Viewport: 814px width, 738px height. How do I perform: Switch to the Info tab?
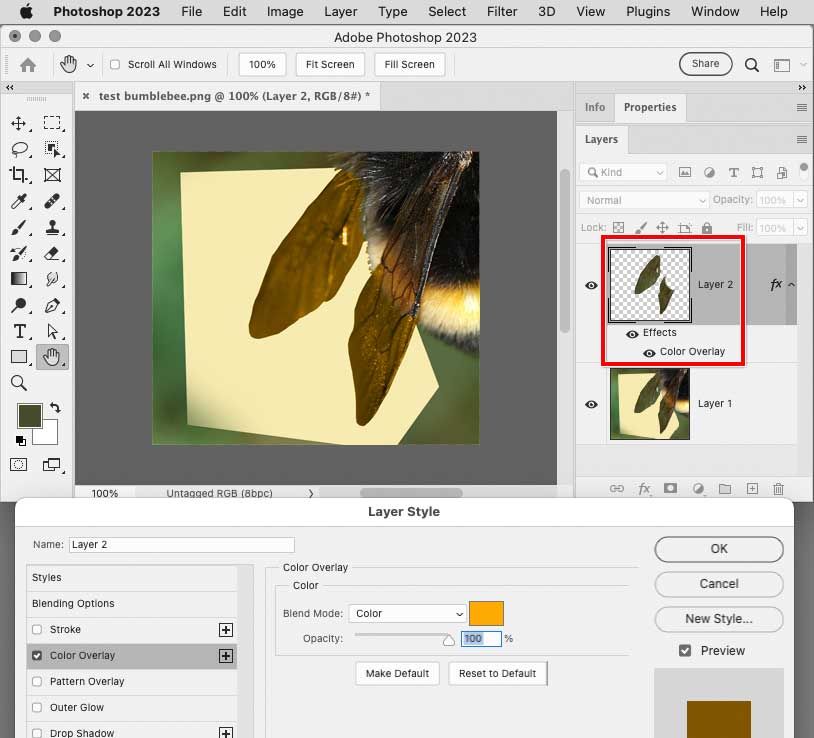[x=595, y=107]
